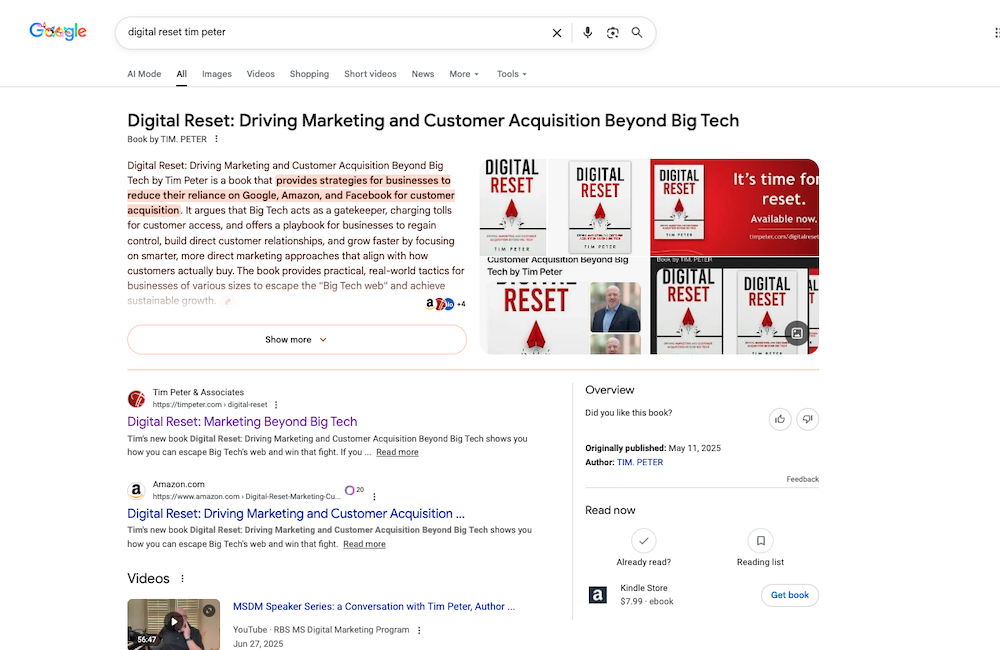Click thumbs down for this book

pos(807,419)
